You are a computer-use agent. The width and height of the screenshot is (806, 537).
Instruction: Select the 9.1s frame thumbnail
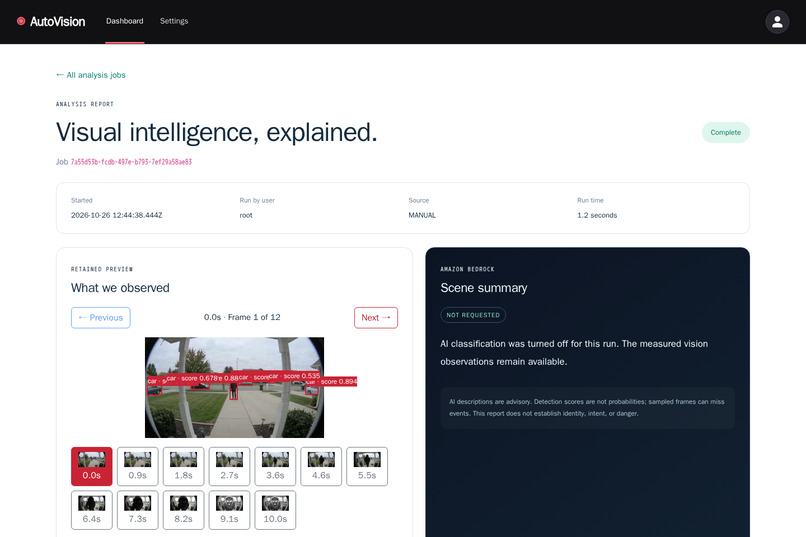coord(229,510)
